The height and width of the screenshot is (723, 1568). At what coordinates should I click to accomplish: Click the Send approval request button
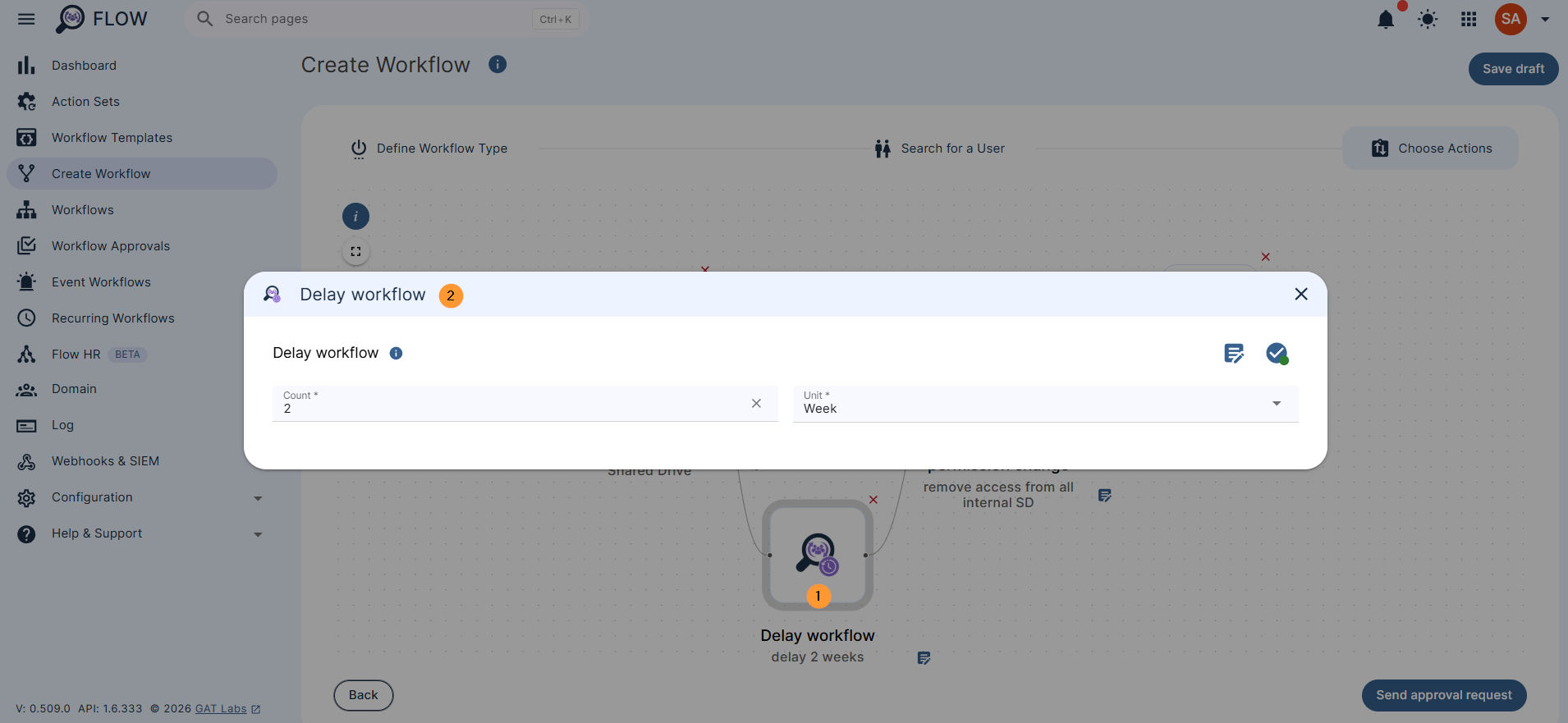(1444, 695)
